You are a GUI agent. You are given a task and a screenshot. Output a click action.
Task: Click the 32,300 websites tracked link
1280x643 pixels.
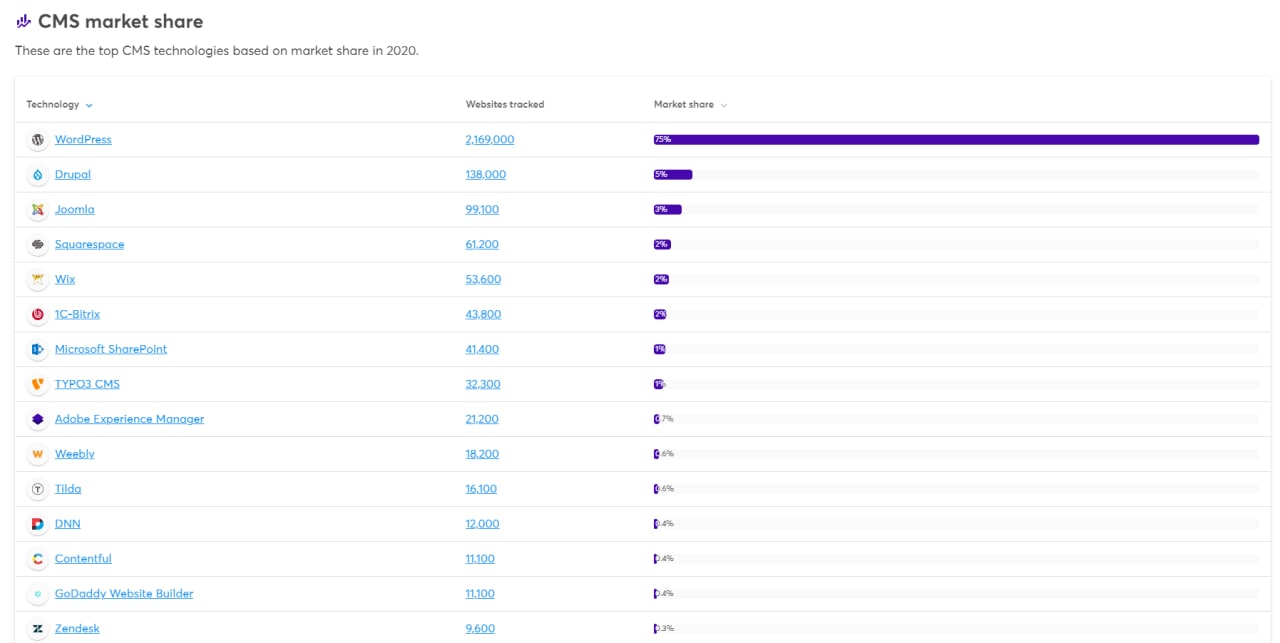click(x=483, y=385)
